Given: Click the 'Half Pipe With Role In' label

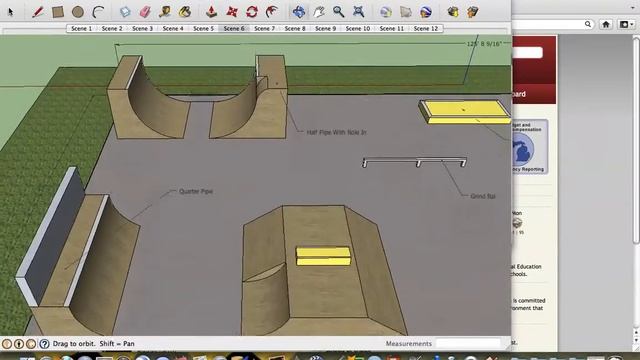Looking at the screenshot, I should tap(336, 132).
